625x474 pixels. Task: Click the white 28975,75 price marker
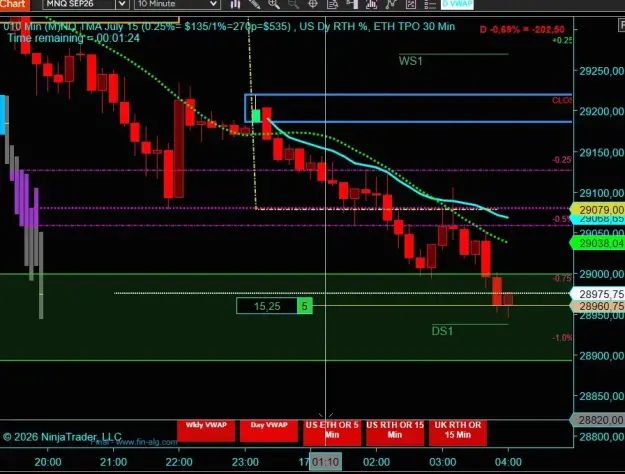(599, 294)
